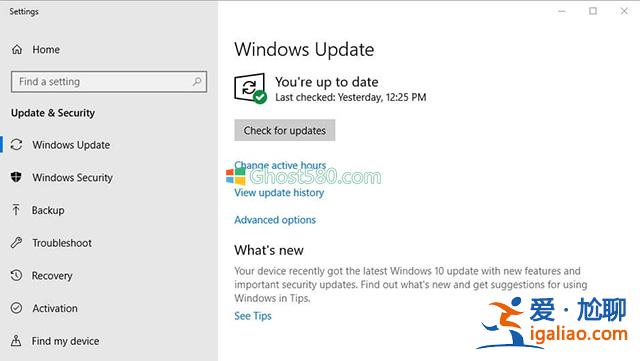This screenshot has width=640, height=361.
Task: Open View update history link
Action: pos(279,193)
